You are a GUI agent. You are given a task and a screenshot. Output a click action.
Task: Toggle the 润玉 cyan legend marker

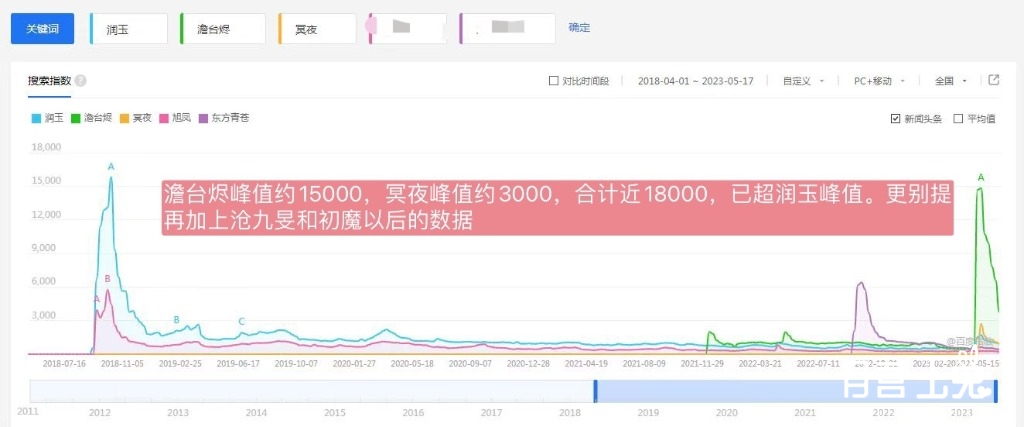click(x=36, y=118)
